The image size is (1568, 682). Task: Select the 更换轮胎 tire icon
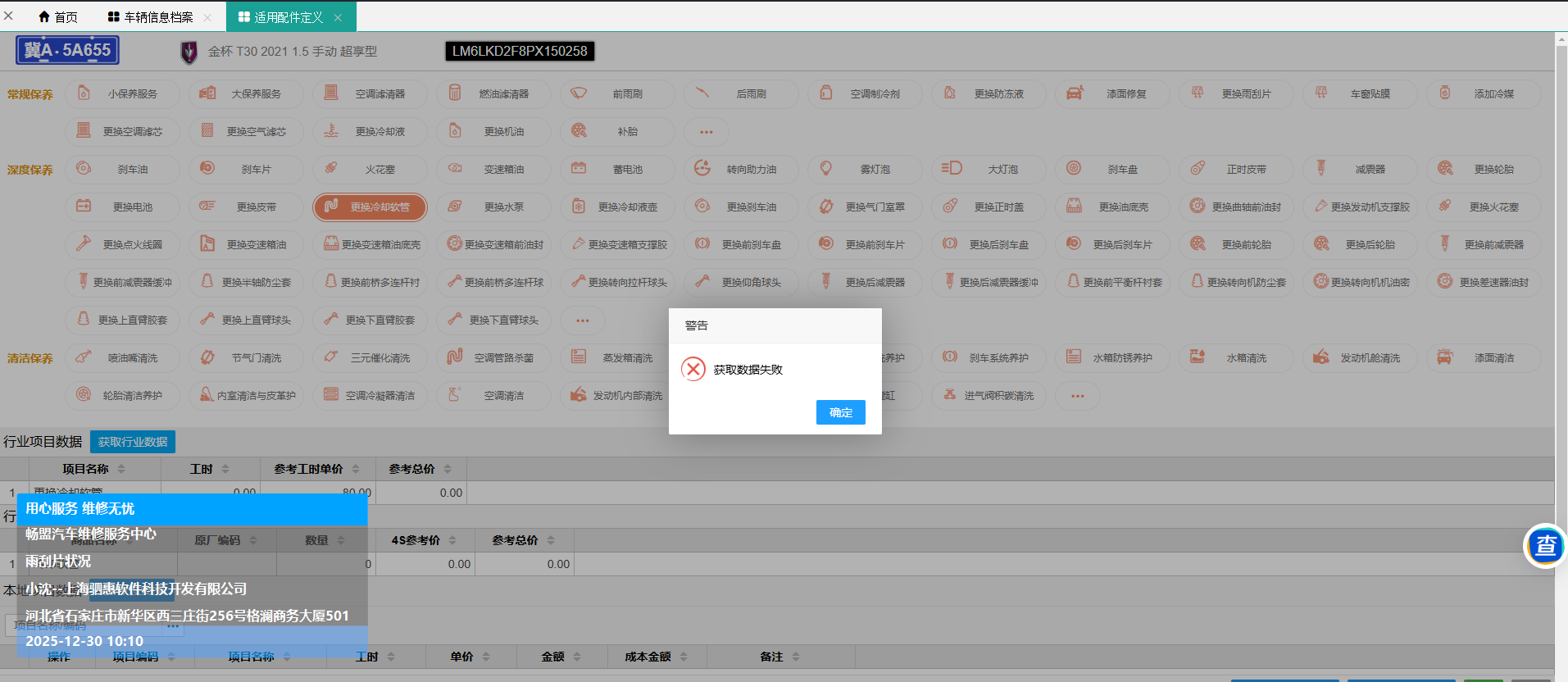click(1484, 170)
